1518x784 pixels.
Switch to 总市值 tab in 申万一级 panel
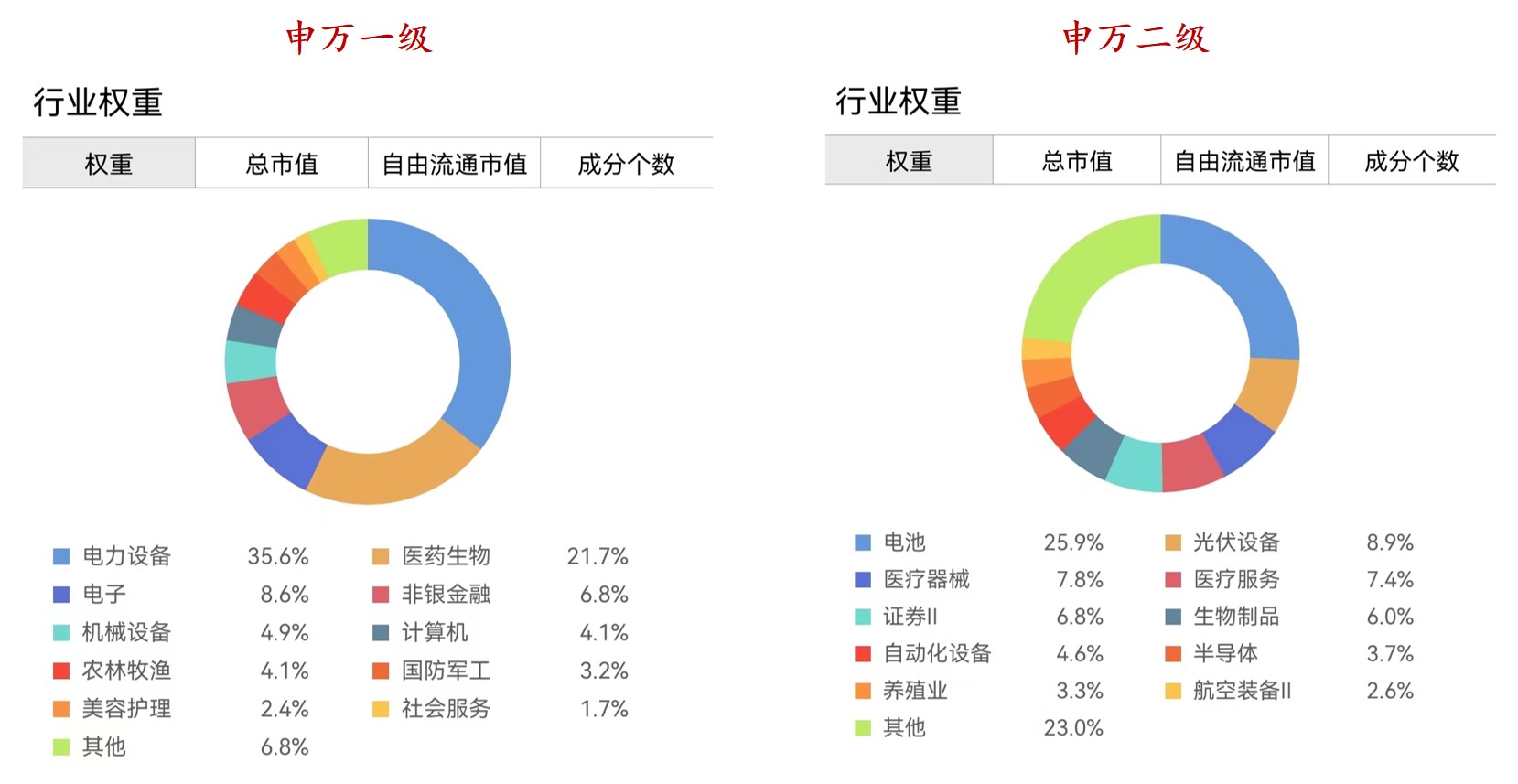point(281,164)
